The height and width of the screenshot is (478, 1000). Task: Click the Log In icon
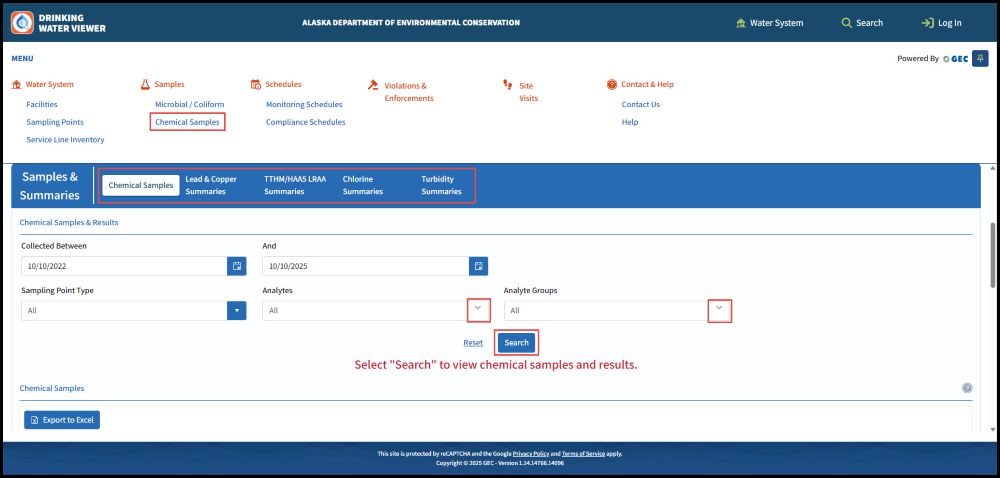click(927, 23)
